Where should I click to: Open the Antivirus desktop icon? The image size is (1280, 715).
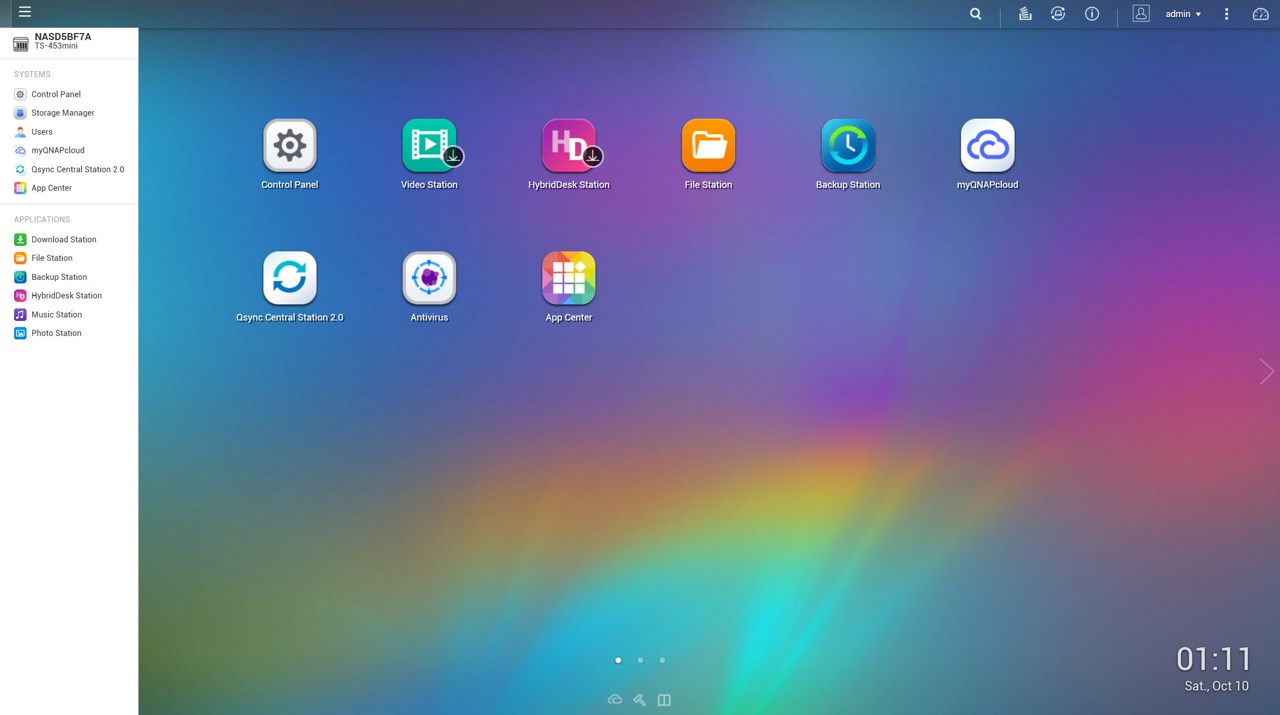pyautogui.click(x=430, y=278)
